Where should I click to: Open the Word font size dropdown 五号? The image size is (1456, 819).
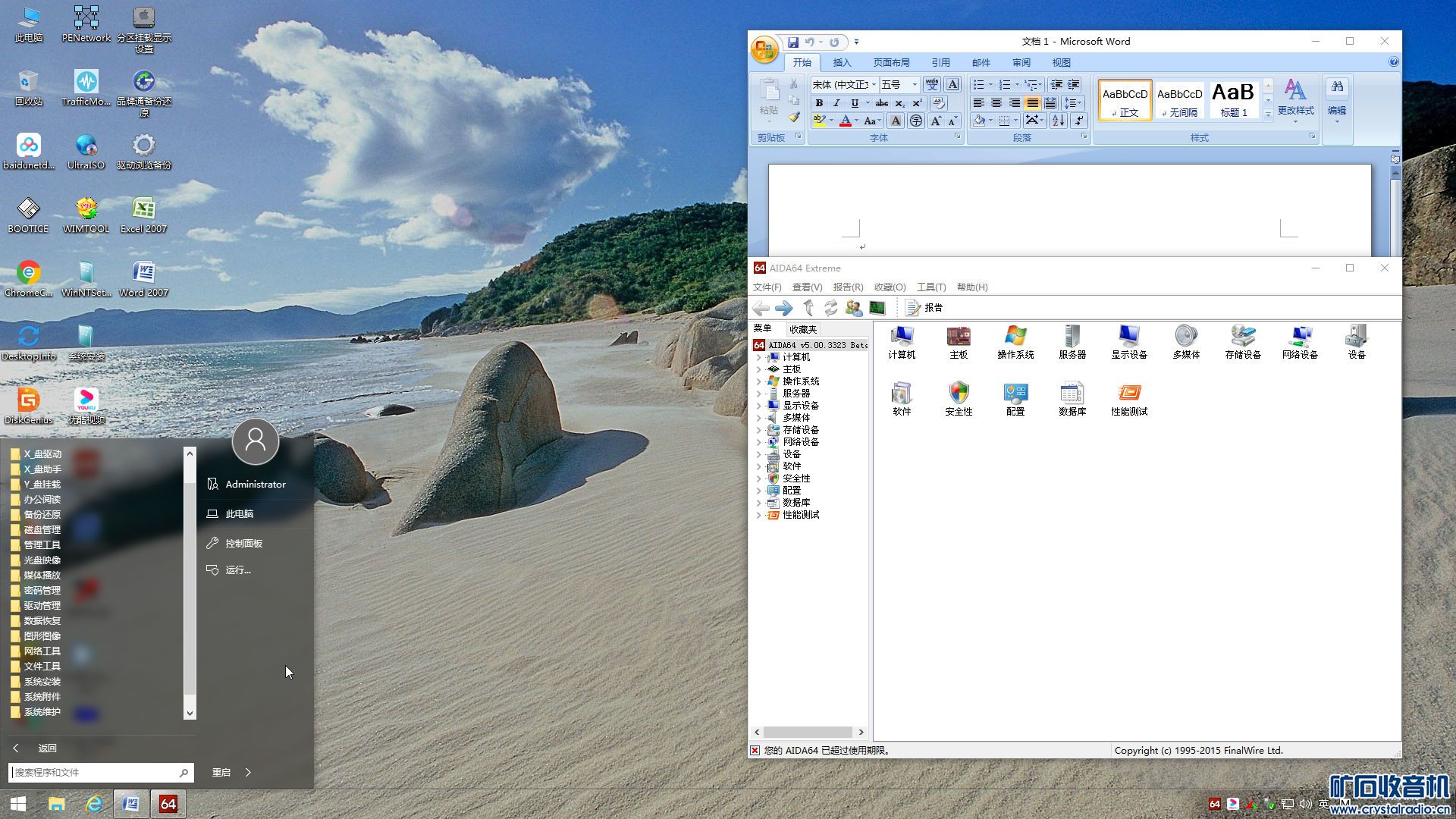coord(915,85)
